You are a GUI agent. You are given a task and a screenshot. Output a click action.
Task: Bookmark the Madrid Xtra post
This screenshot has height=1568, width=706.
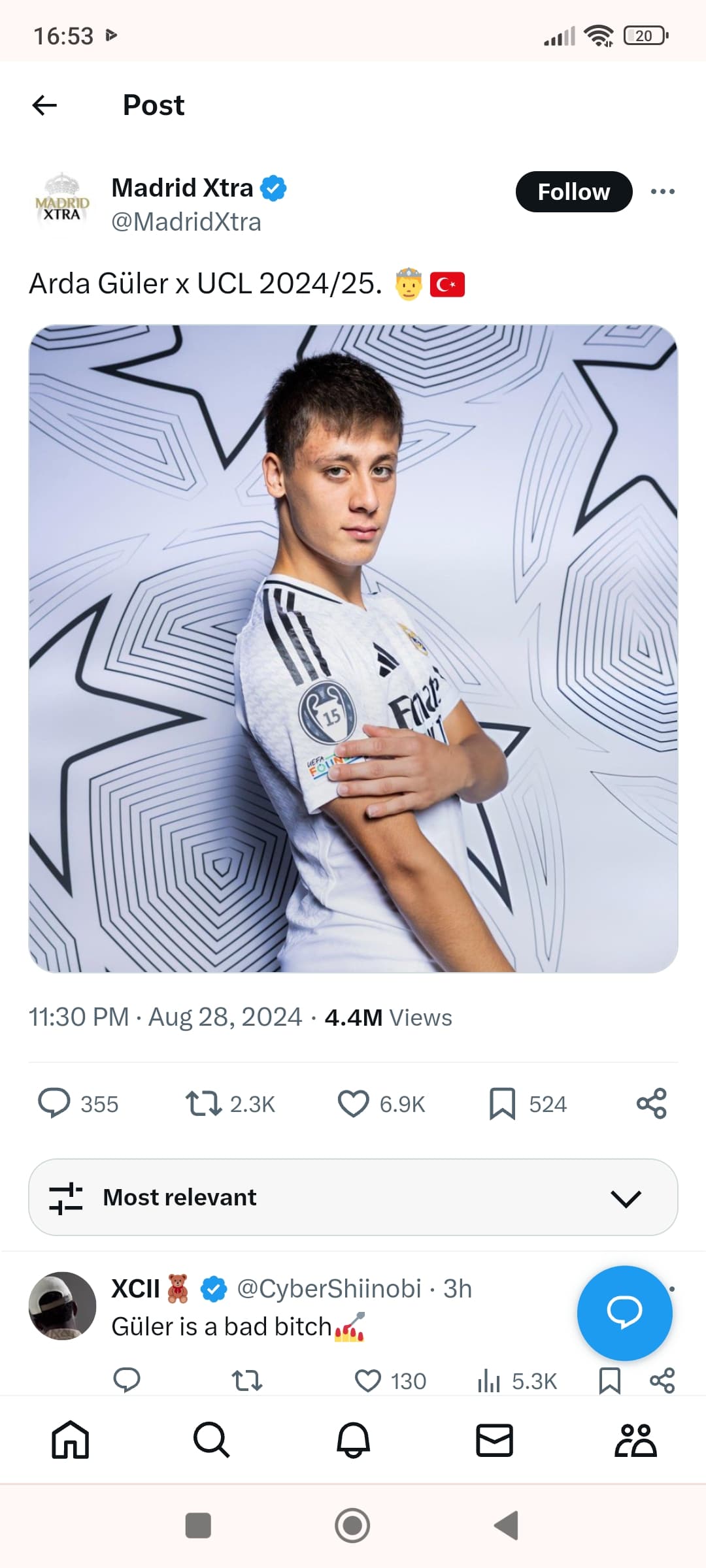(503, 1103)
